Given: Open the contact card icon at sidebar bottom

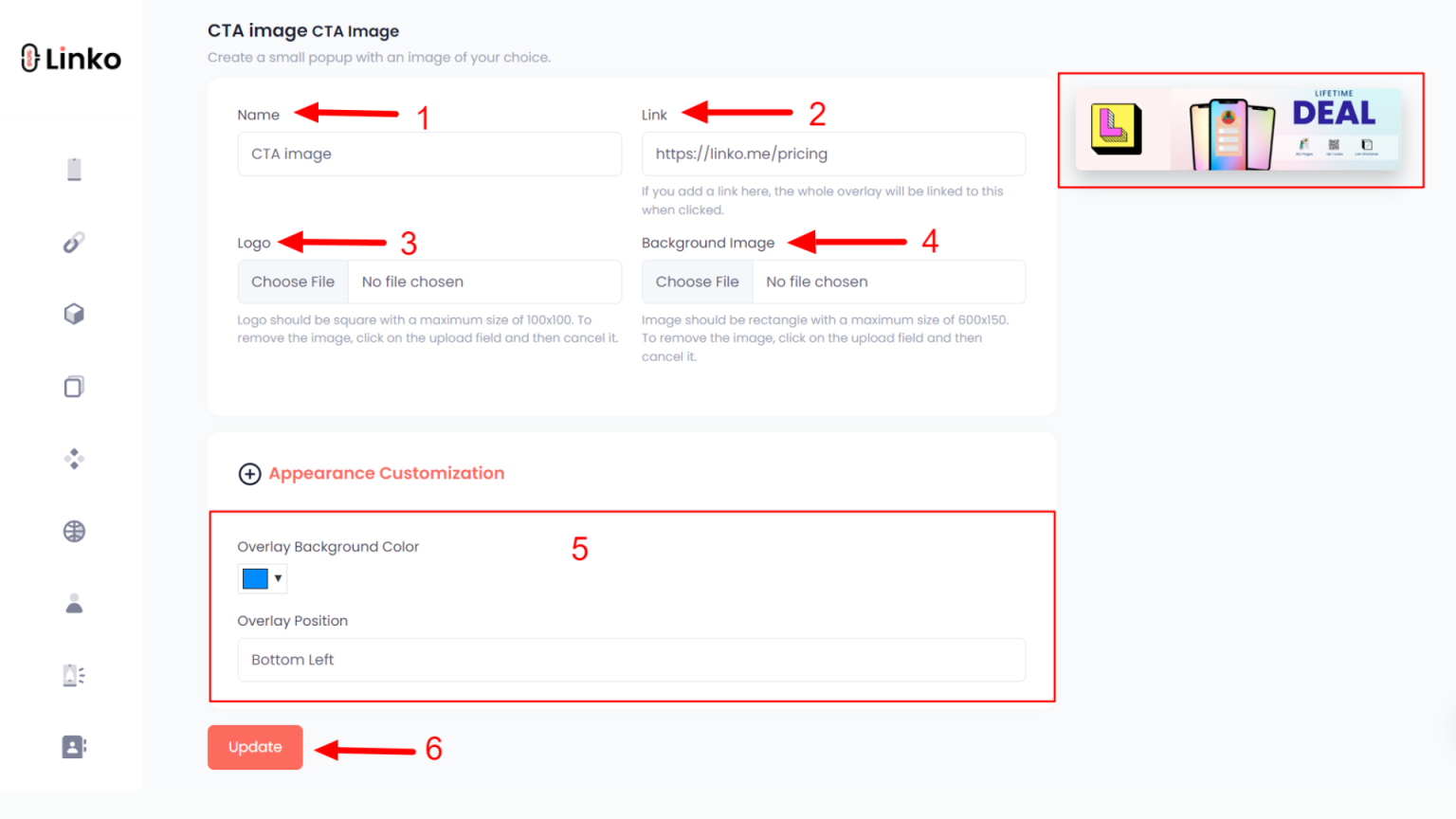Looking at the screenshot, I should point(73,746).
